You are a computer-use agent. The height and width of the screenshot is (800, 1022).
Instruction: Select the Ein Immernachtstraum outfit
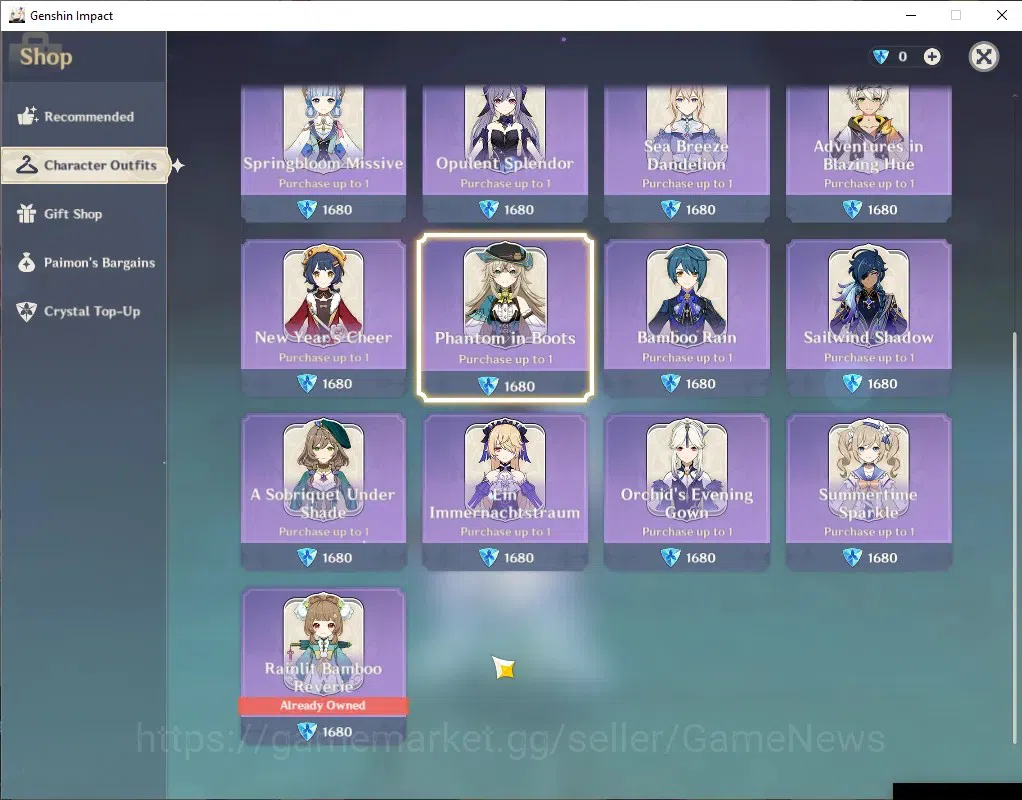pos(505,492)
